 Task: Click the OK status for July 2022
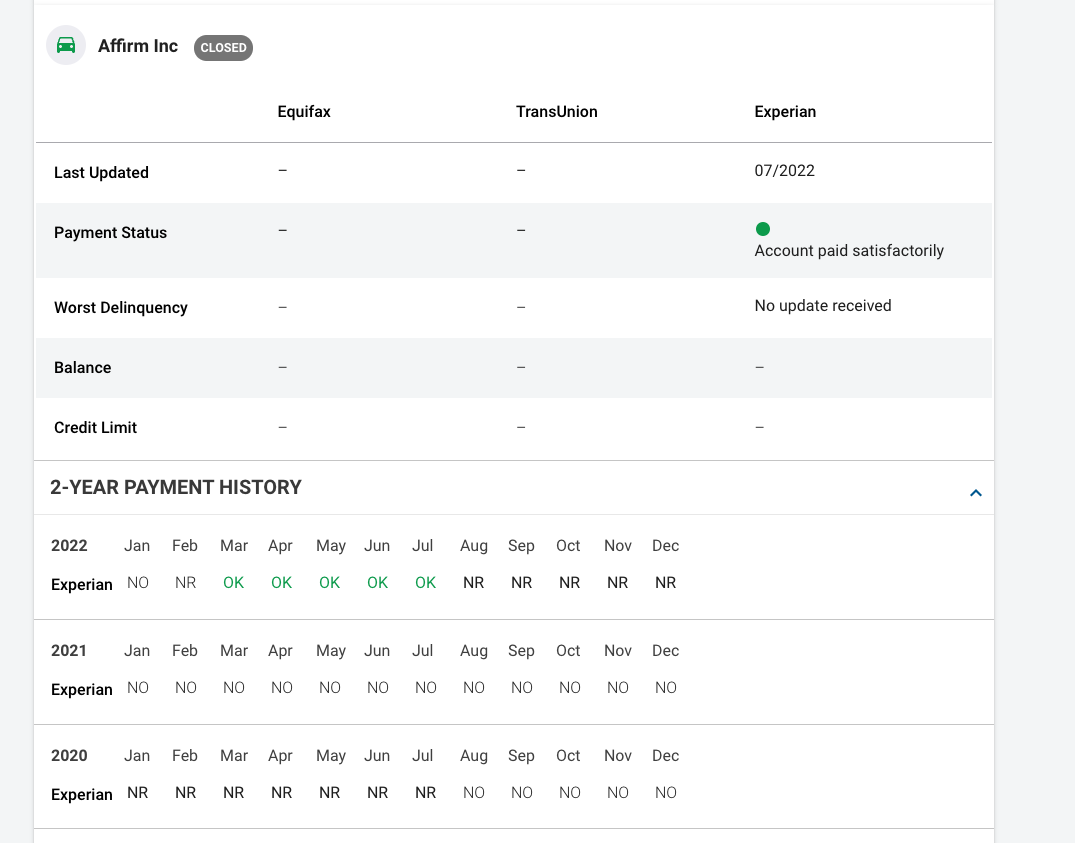[x=425, y=583]
